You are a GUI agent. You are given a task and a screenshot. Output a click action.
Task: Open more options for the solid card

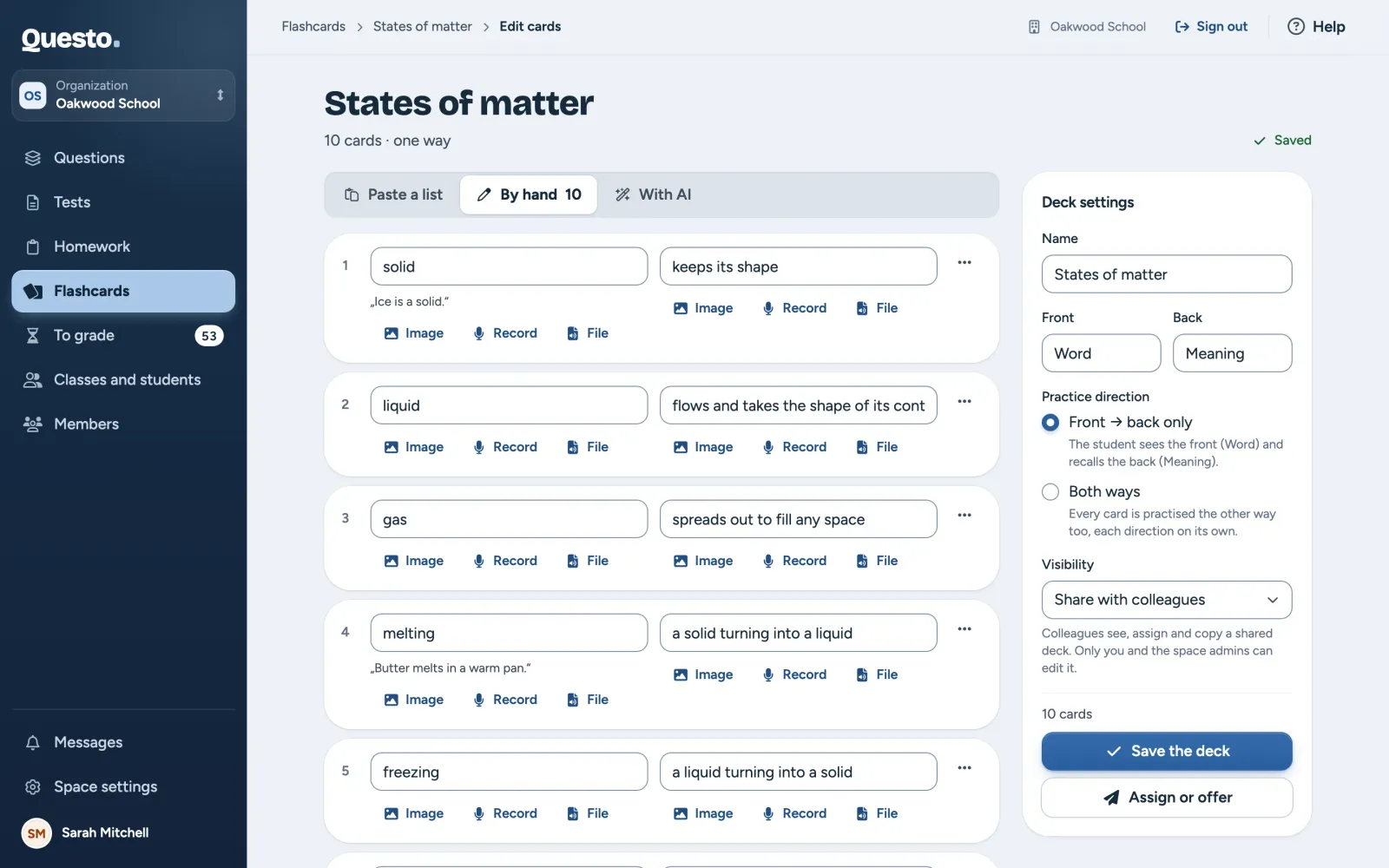coord(964,262)
